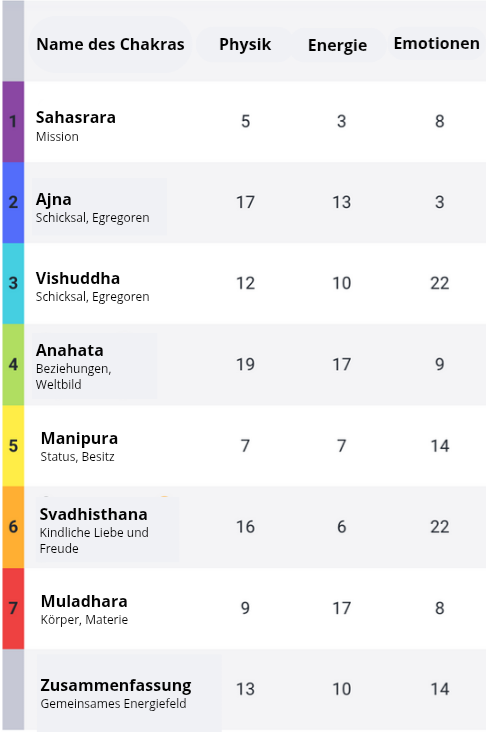Click Vishuddha Energie value 10
Viewport: 486px width, 732px height.
(x=341, y=283)
